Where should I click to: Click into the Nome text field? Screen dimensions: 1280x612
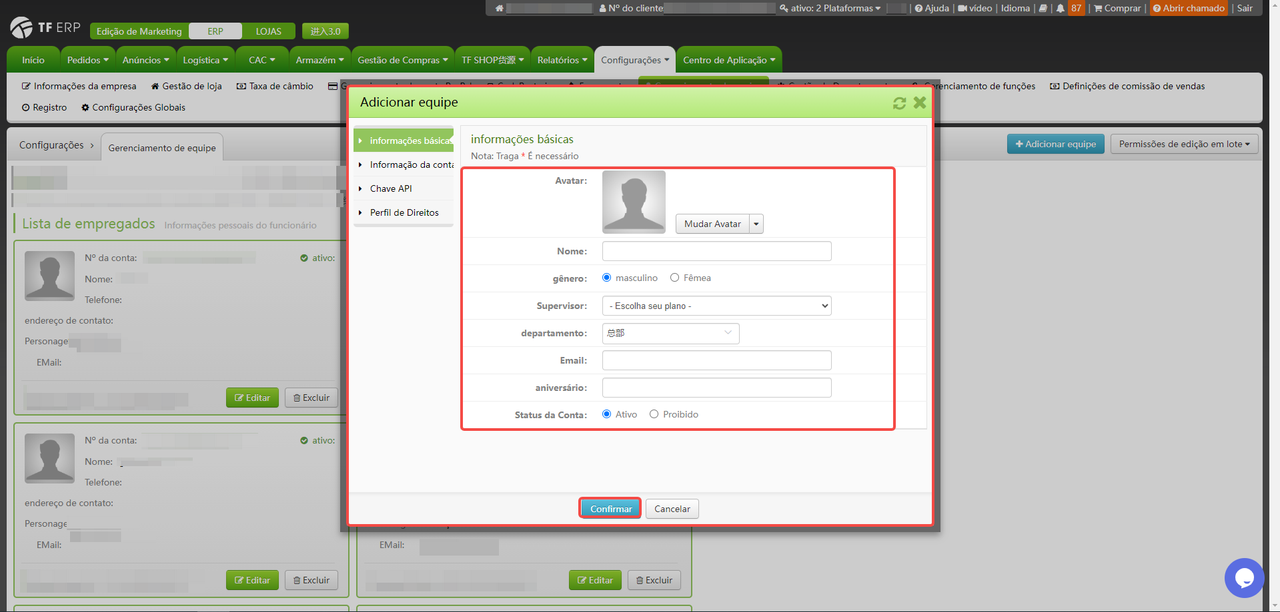[716, 251]
